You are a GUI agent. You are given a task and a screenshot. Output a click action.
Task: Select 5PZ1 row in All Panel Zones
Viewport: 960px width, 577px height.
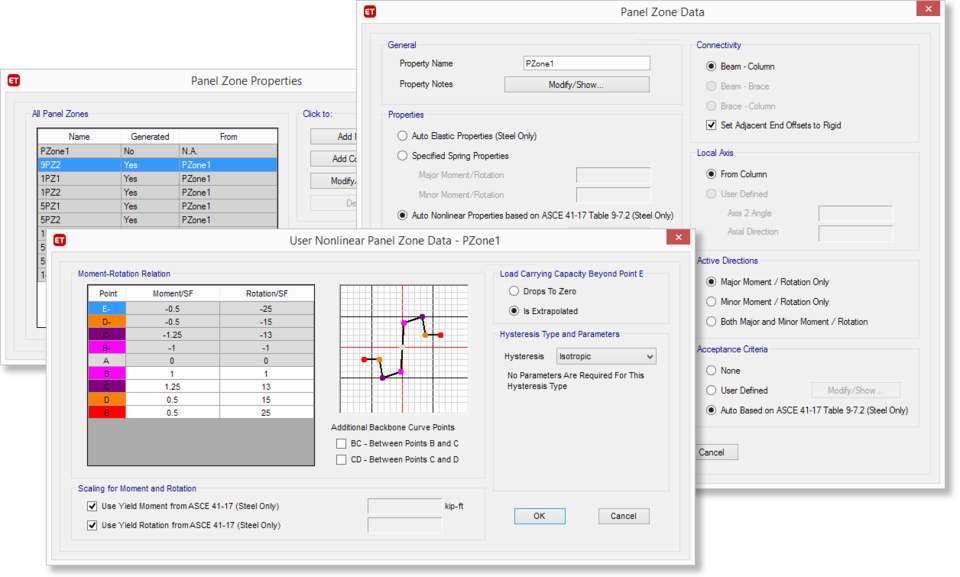(157, 206)
